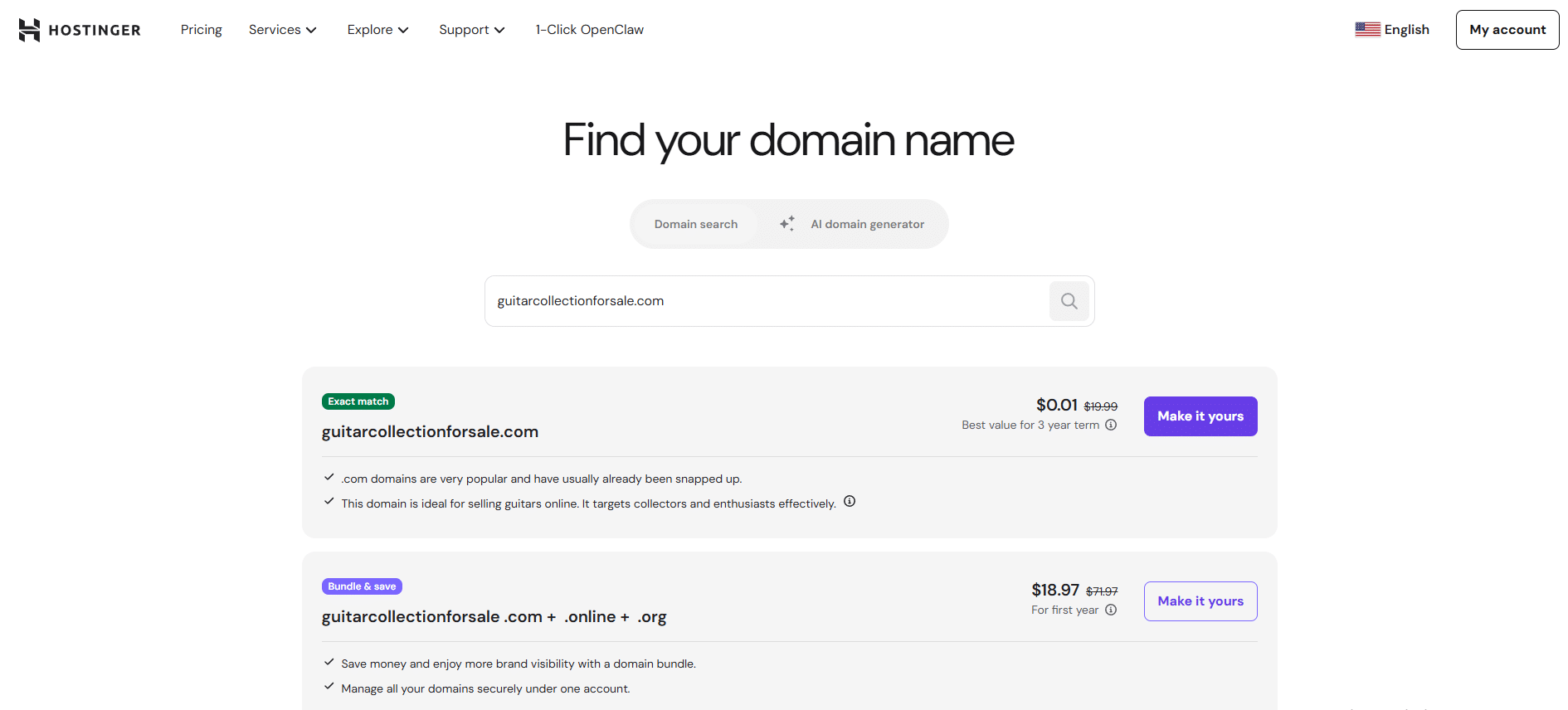Click 'Make it yours' for the exact match domain
The image size is (1568, 710).
(x=1200, y=416)
